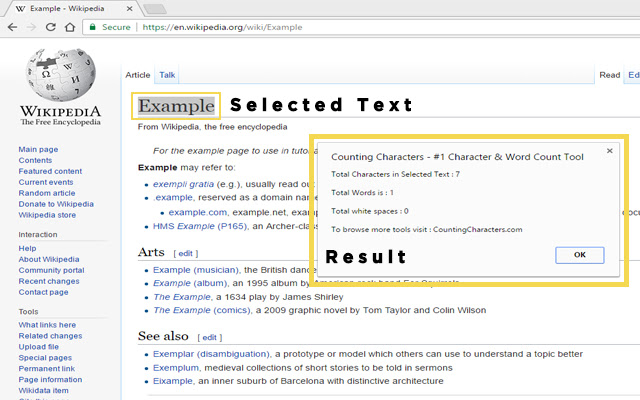Open the Example (musician) link
The image size is (640, 400).
point(196,270)
